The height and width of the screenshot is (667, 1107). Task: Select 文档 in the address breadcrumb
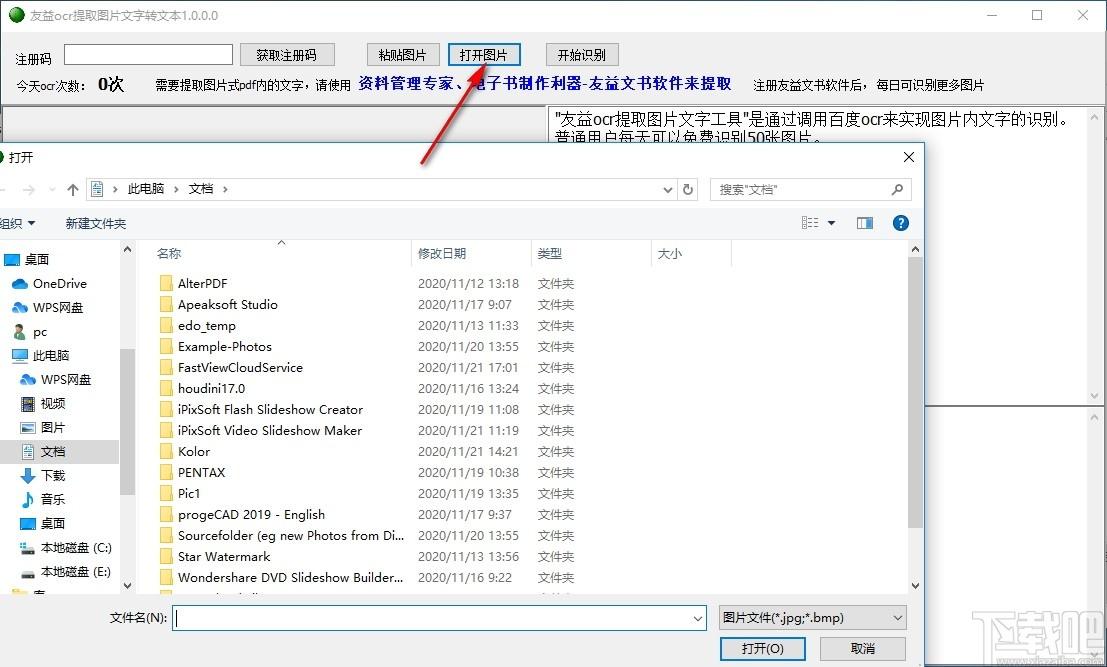(201, 189)
